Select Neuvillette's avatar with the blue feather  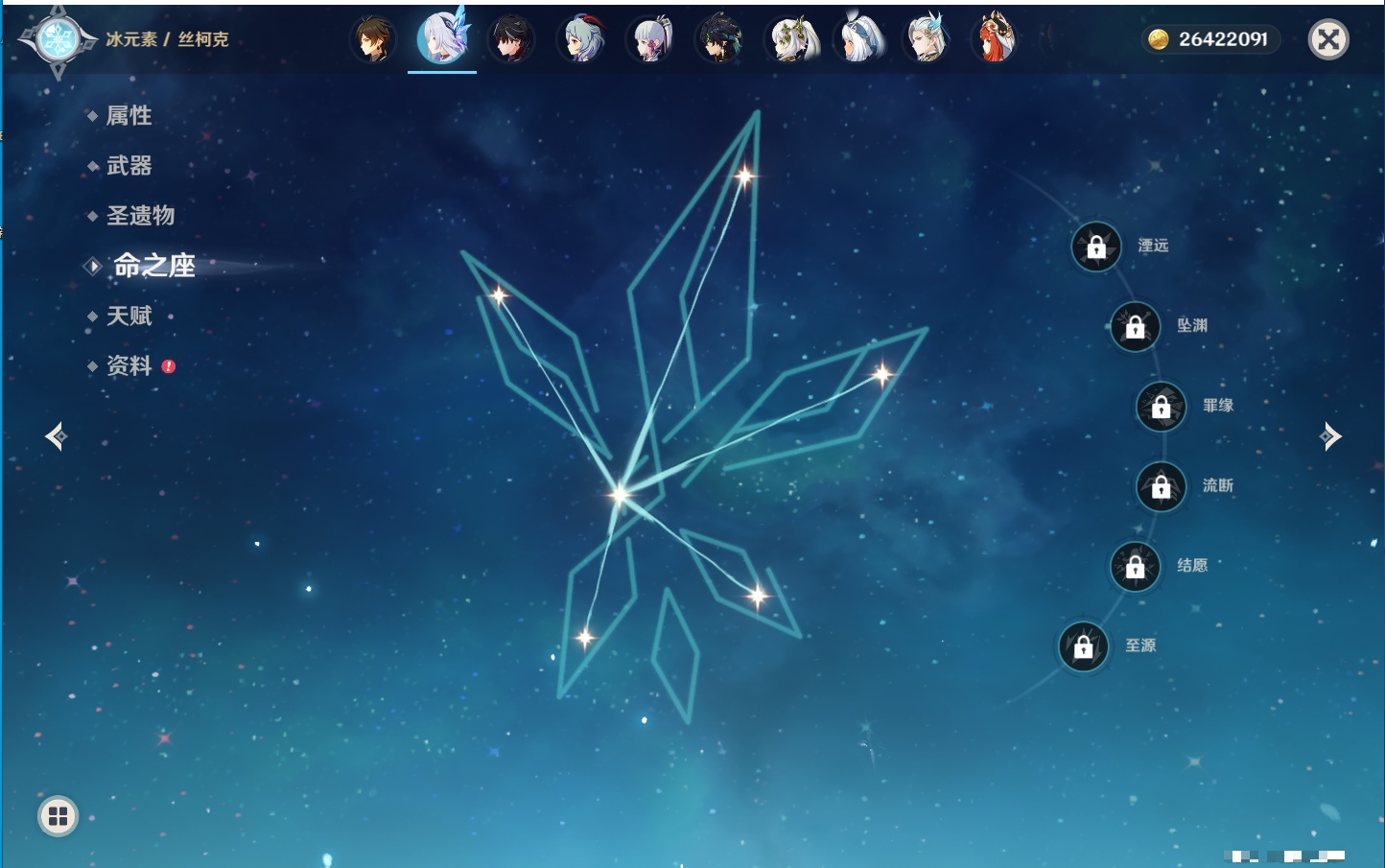[x=927, y=39]
